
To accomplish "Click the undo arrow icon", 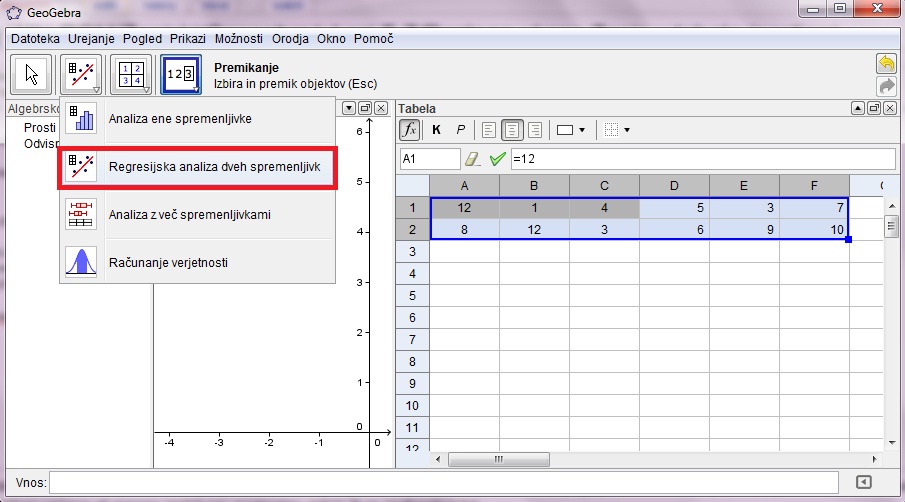I will coord(886,64).
